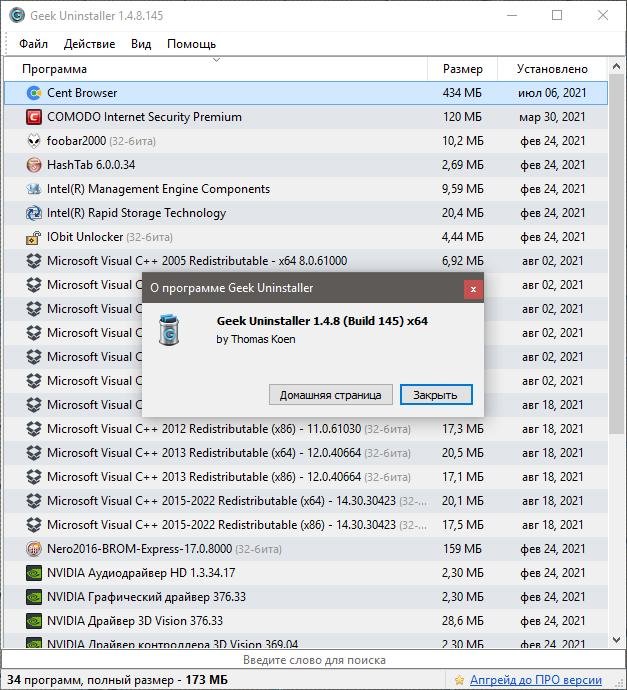Click the search field at the bottom
The width and height of the screenshot is (627, 690).
[313, 660]
